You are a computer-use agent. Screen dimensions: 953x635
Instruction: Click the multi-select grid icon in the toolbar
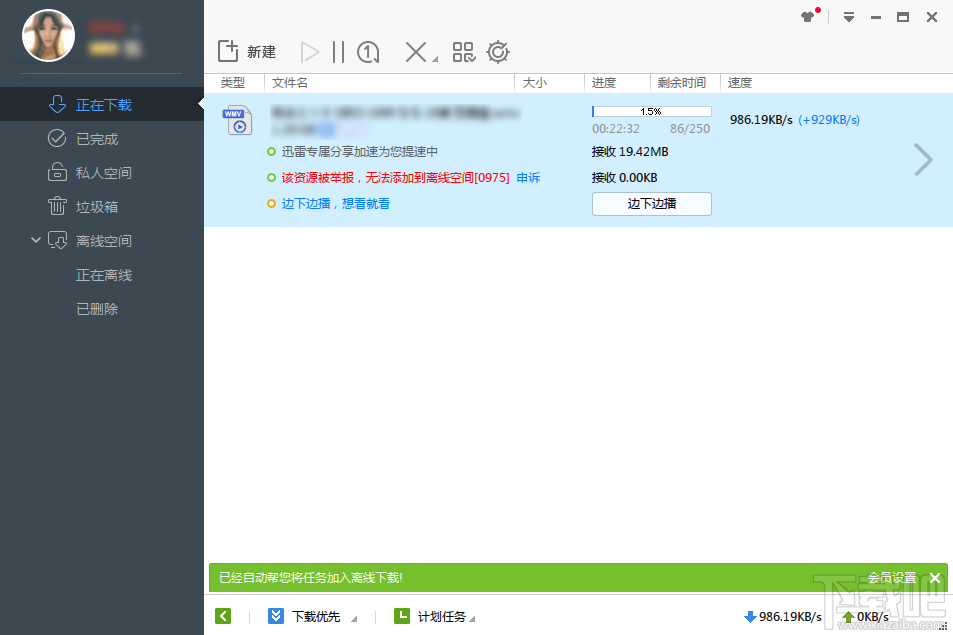pyautogui.click(x=464, y=52)
